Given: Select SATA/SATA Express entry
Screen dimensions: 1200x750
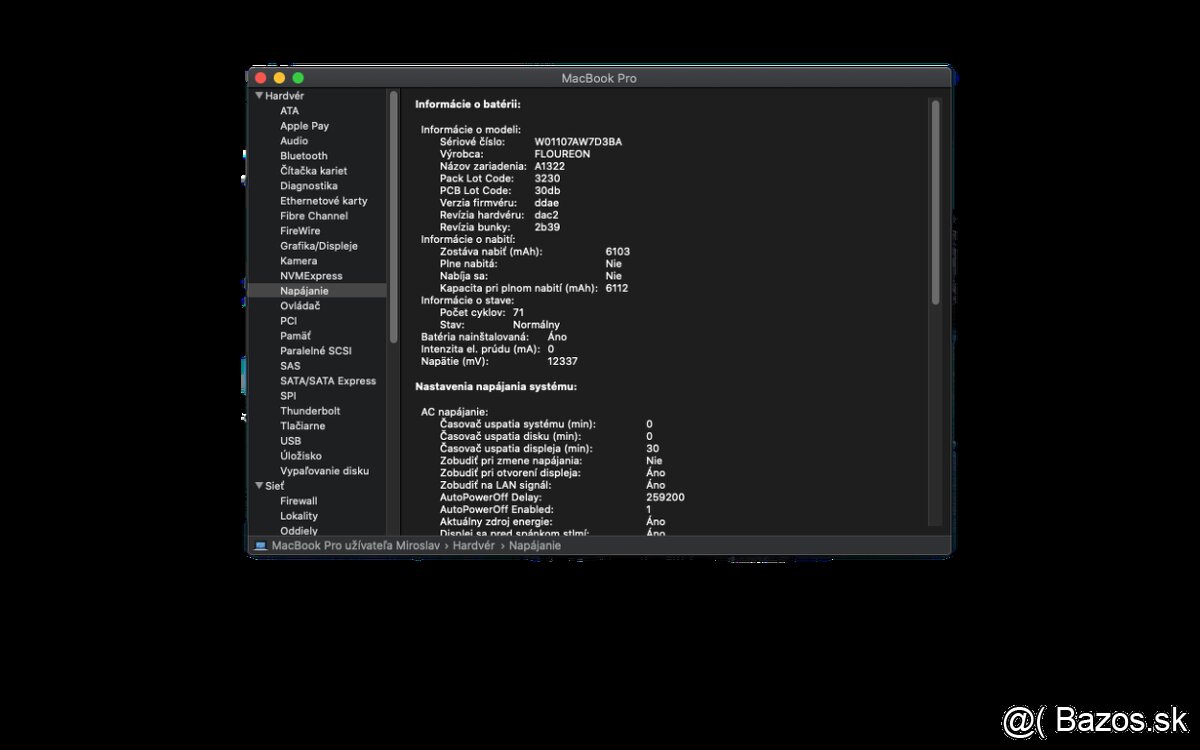Looking at the screenshot, I should point(328,380).
